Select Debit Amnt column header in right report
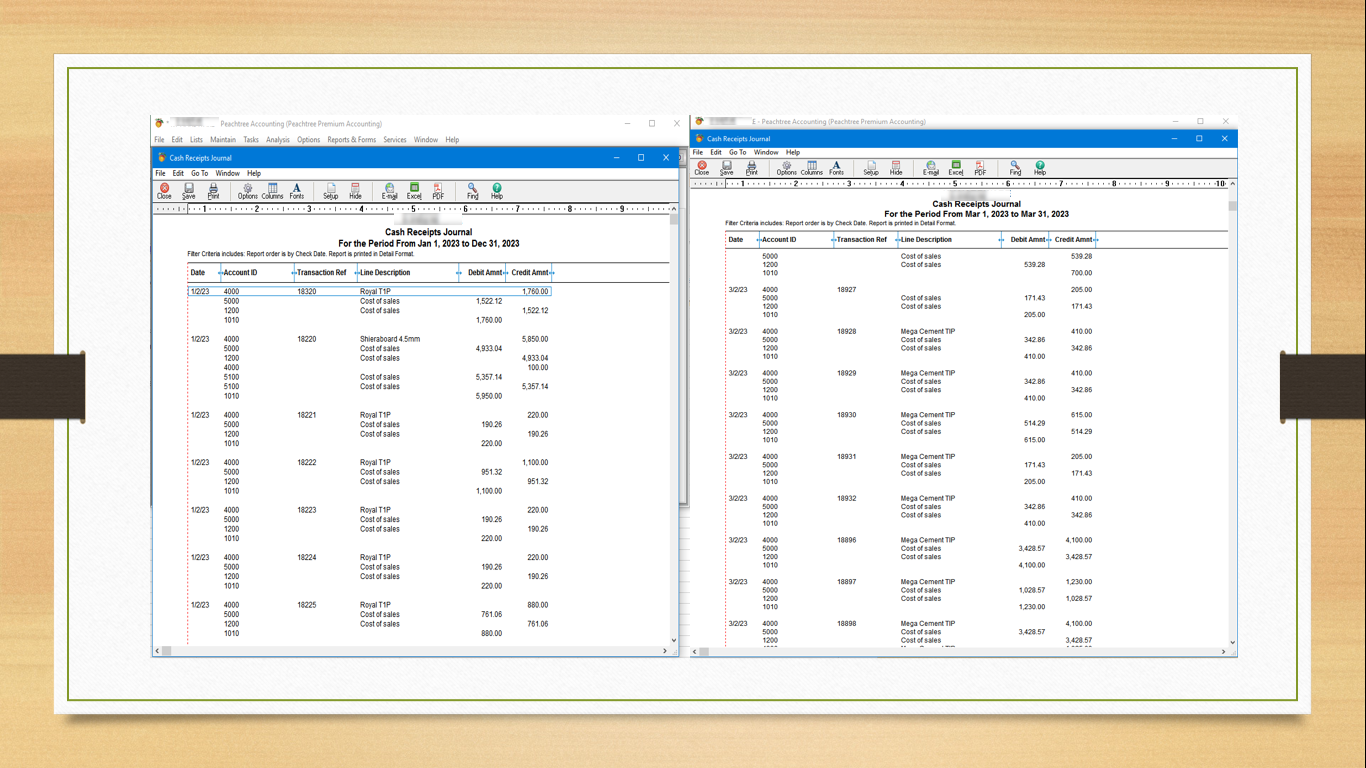Image resolution: width=1366 pixels, height=768 pixels. coord(1028,240)
